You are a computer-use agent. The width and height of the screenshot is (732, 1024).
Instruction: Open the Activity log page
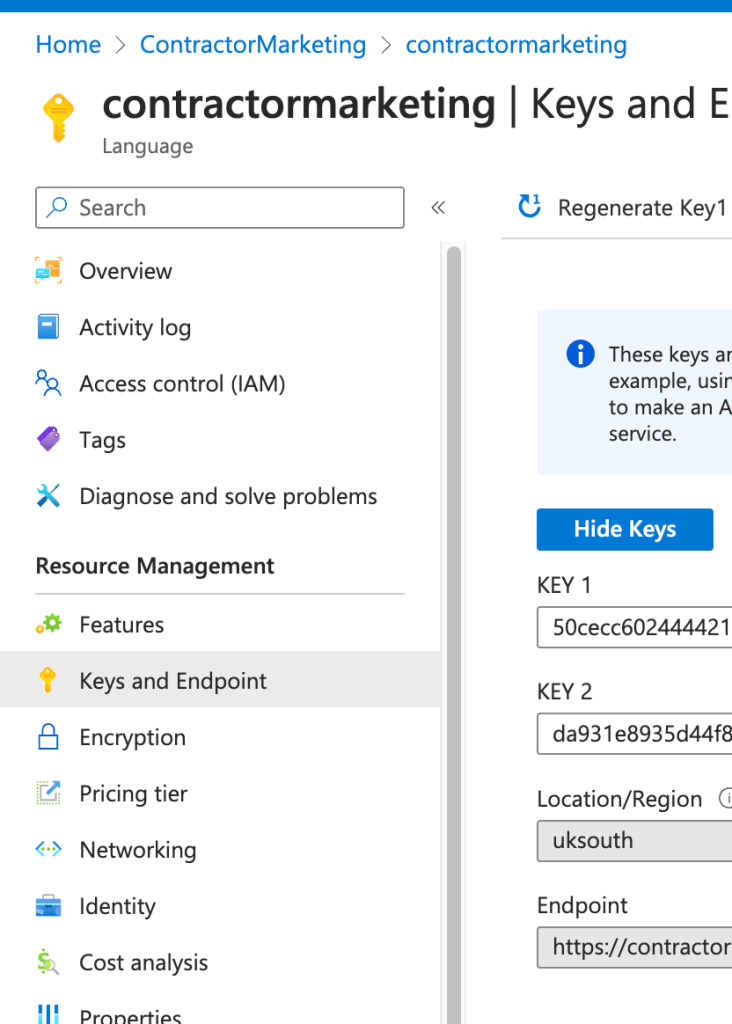click(220, 327)
